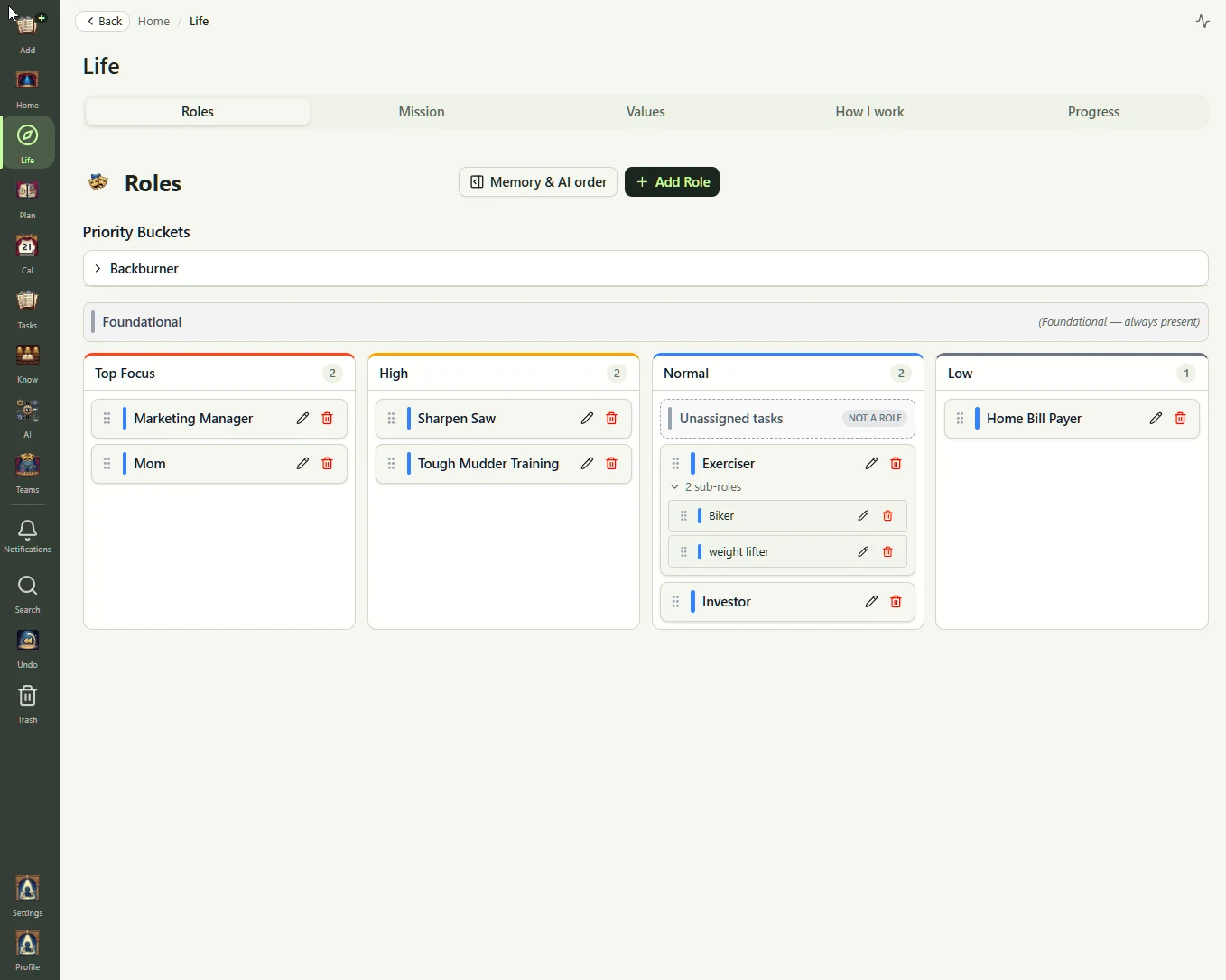This screenshot has height=980, width=1226.
Task: Edit the Marketing Manager role
Action: click(302, 418)
